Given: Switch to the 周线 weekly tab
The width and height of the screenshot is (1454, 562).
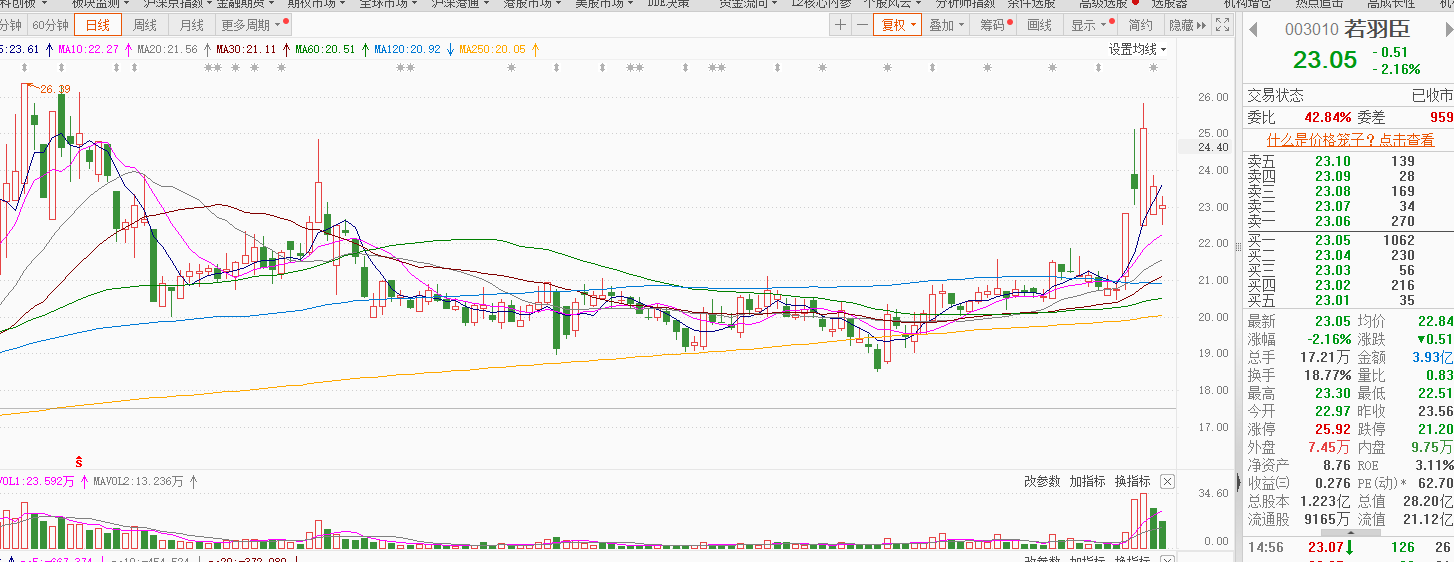Looking at the screenshot, I should point(145,25).
